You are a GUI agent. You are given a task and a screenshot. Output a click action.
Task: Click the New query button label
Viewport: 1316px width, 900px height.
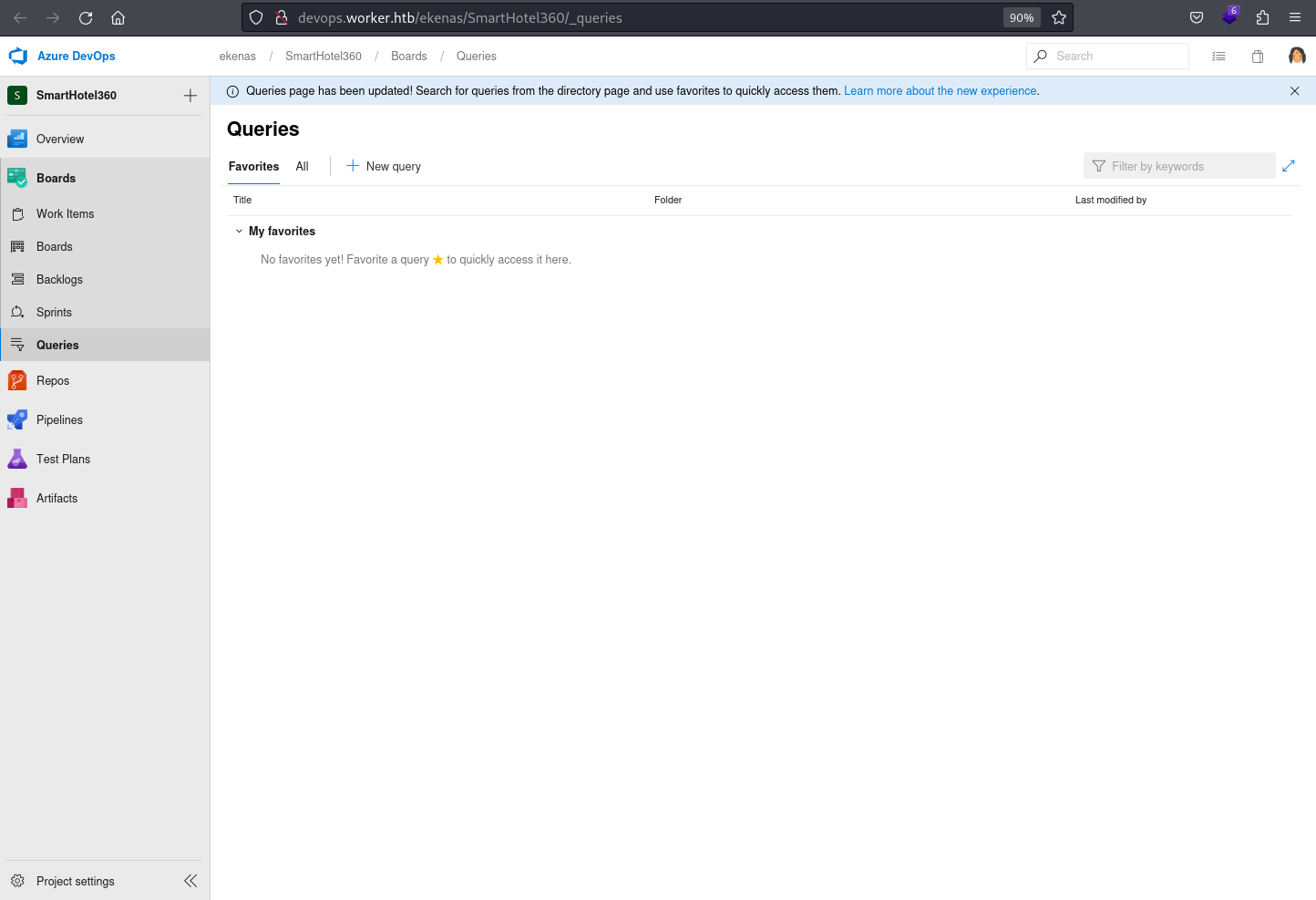pyautogui.click(x=394, y=167)
